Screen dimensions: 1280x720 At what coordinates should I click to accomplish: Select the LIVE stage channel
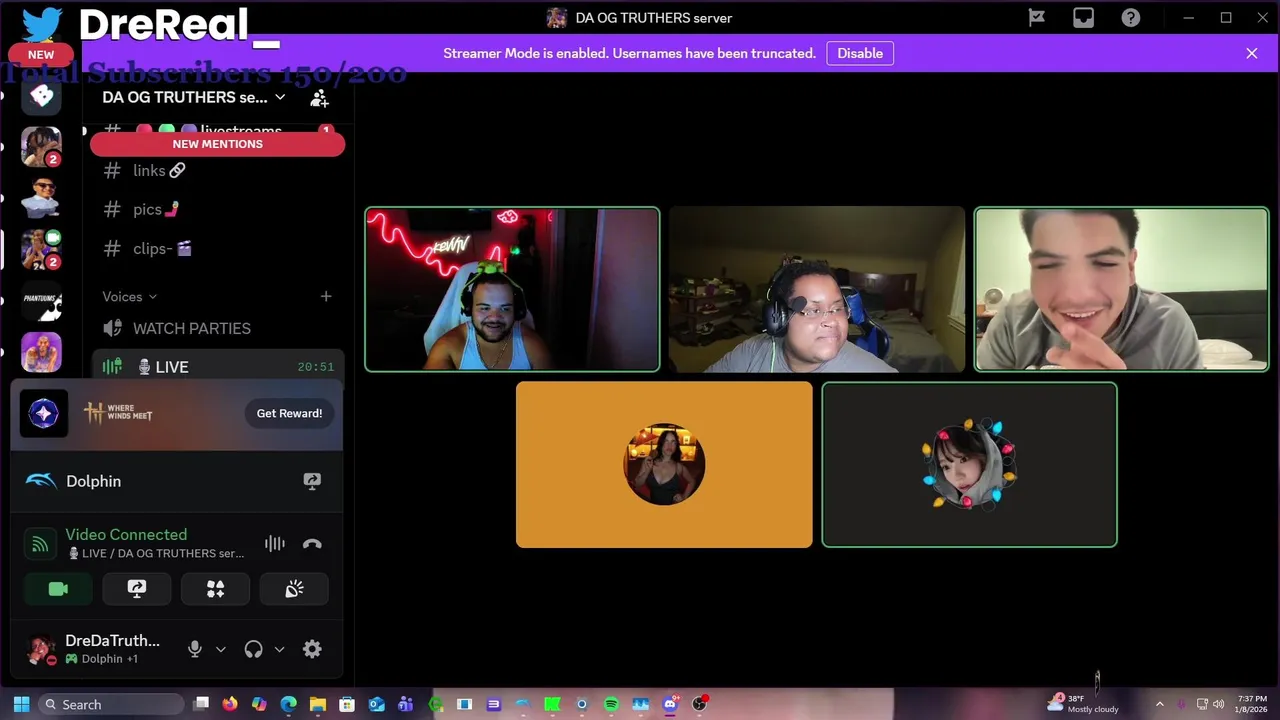coord(218,367)
